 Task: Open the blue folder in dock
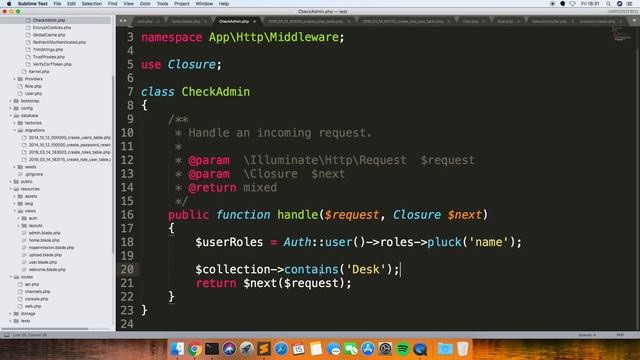pos(445,349)
